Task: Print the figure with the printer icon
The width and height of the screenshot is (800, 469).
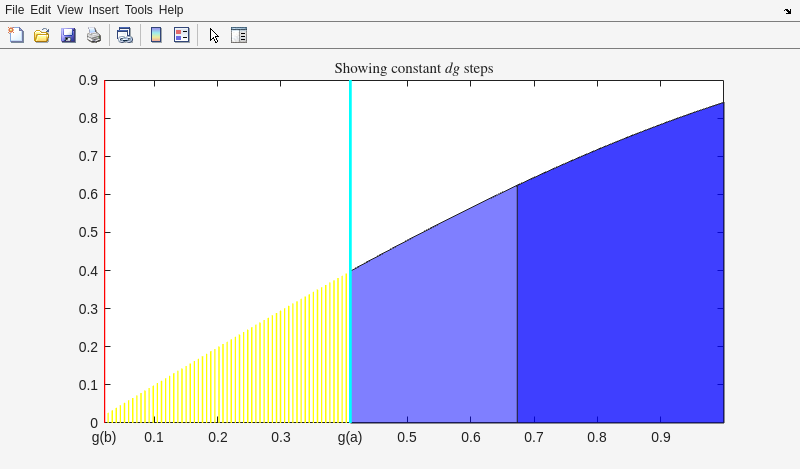Action: (93, 35)
